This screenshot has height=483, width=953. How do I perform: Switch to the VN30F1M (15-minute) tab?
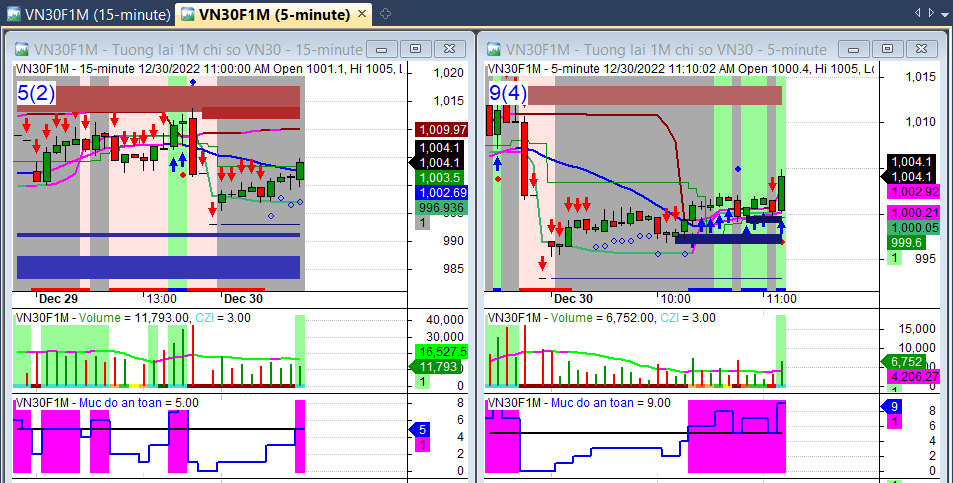point(88,14)
